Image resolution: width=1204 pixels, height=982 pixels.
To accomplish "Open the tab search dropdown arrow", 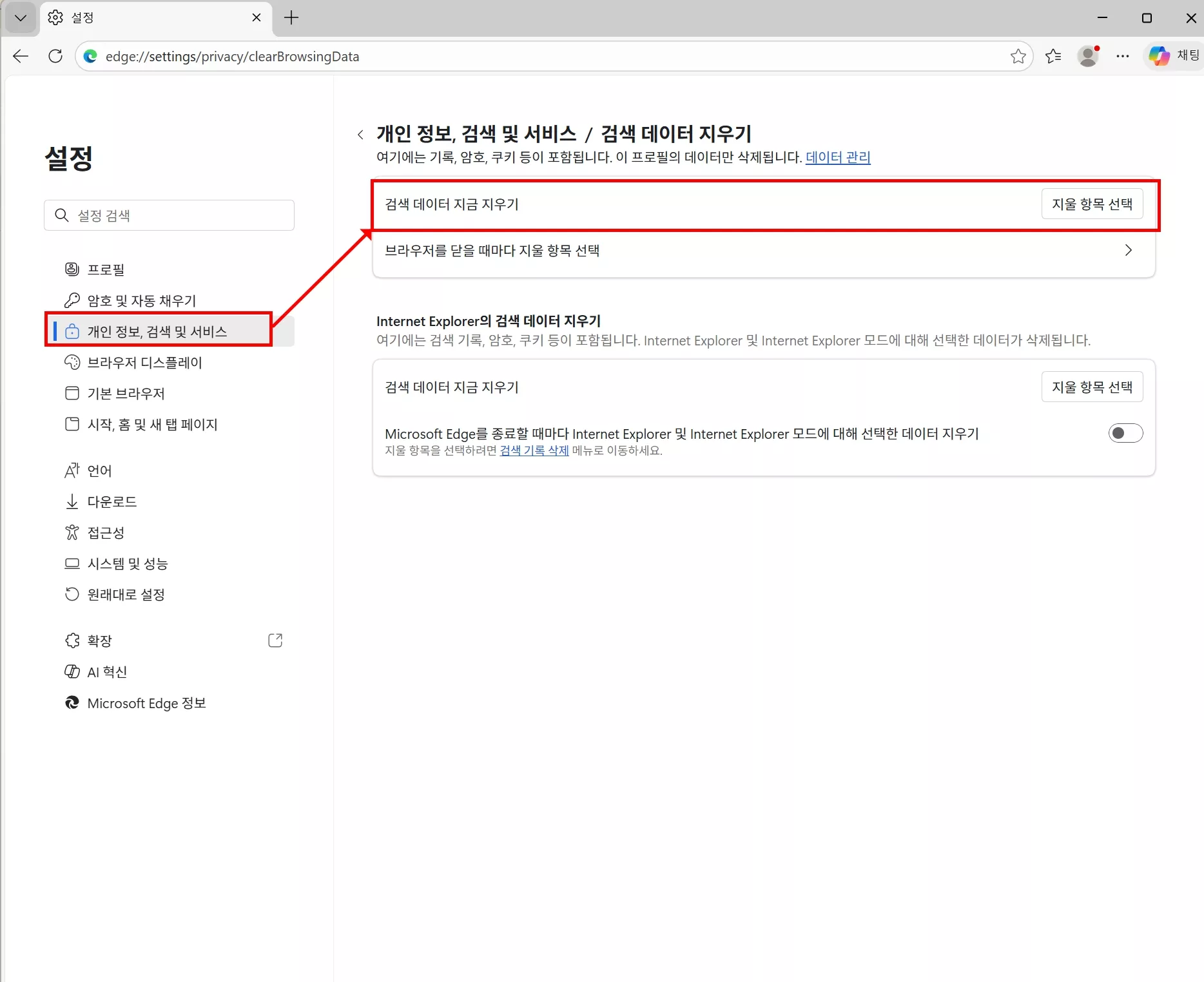I will (20, 17).
